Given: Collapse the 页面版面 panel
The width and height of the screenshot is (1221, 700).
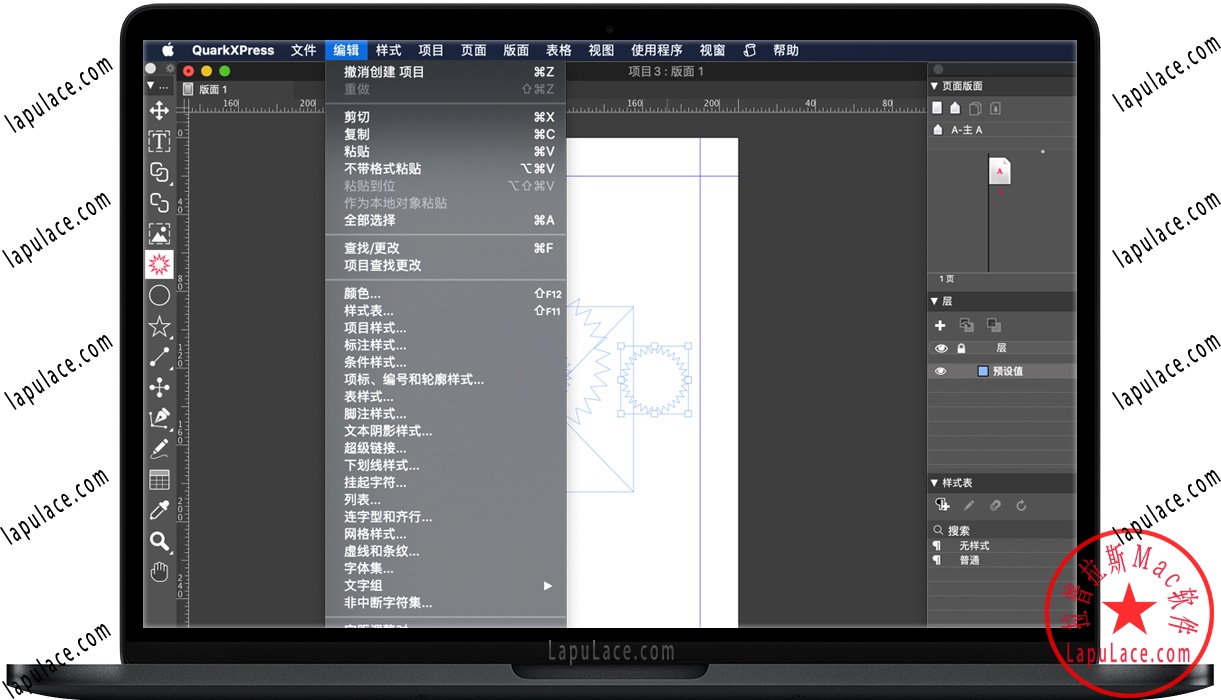Looking at the screenshot, I should [934, 85].
